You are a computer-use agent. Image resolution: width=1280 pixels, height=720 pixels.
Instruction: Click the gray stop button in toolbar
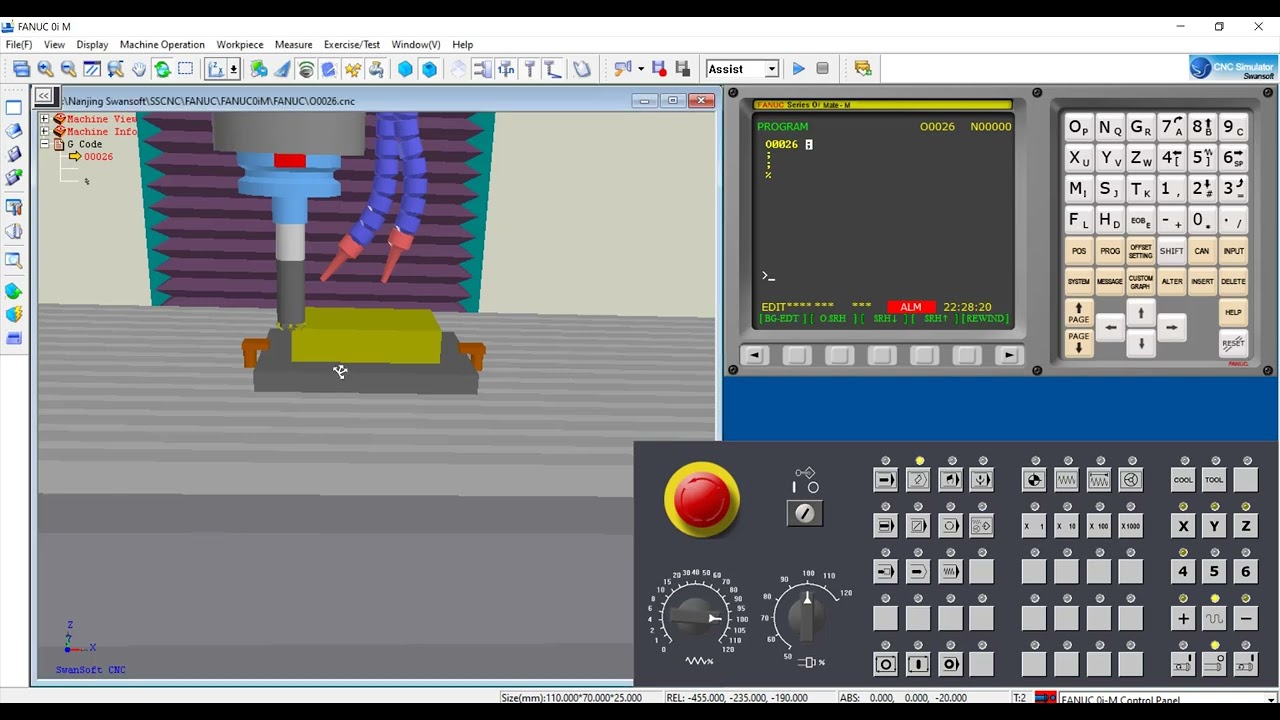[x=822, y=69]
